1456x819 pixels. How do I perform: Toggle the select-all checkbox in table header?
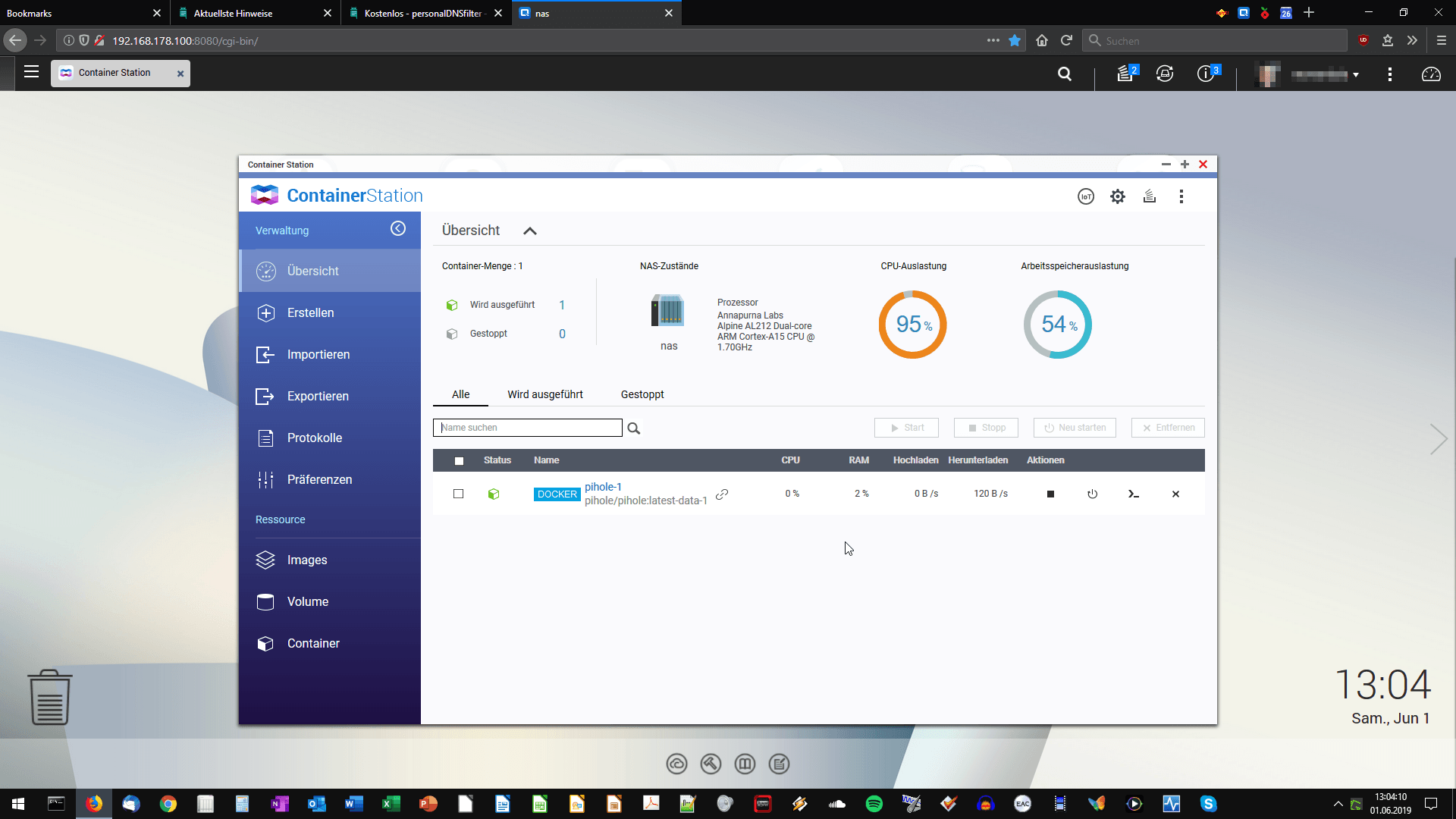[459, 460]
